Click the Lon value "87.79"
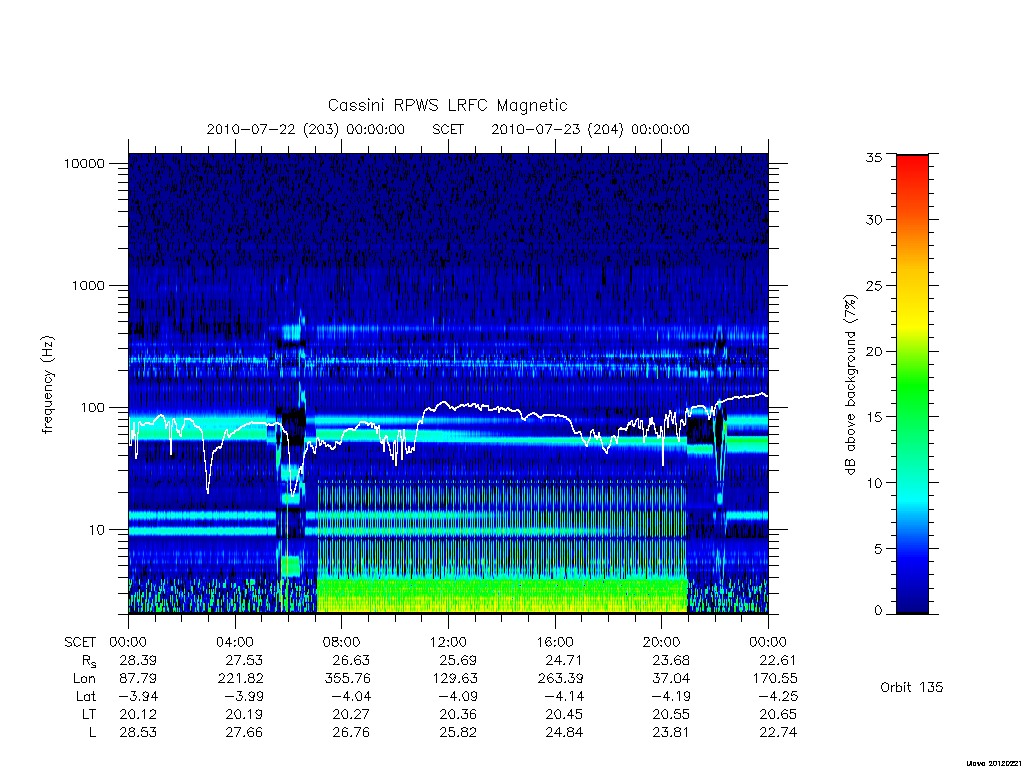Viewport: 1024px width, 768px height. tap(138, 679)
